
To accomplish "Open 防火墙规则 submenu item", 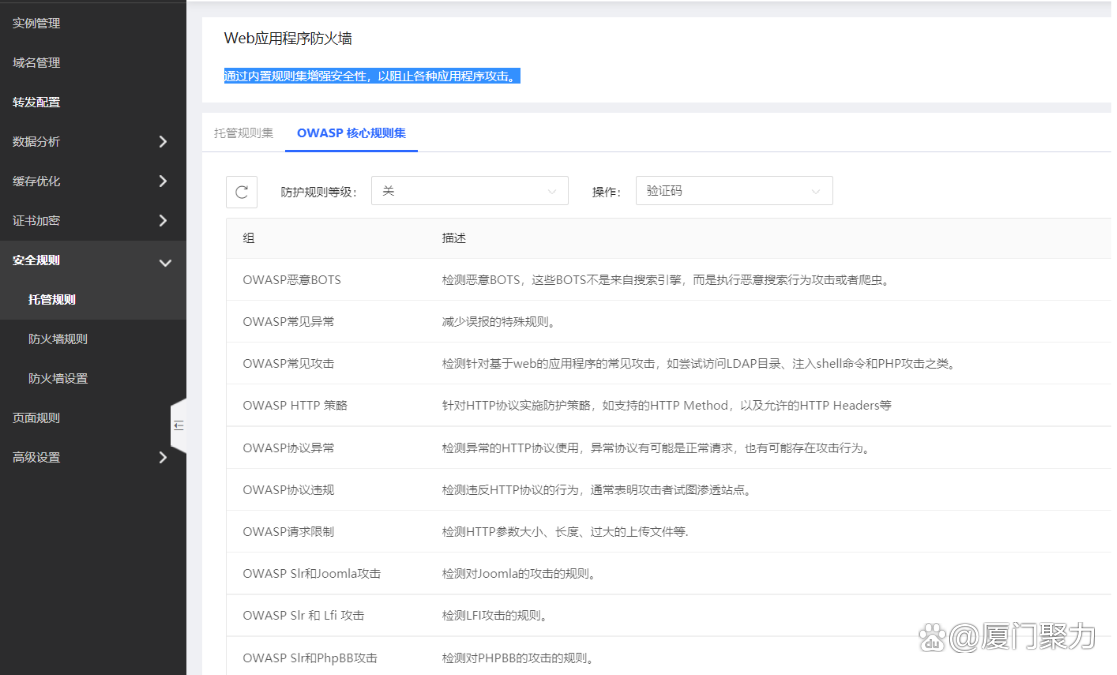I will (x=58, y=339).
